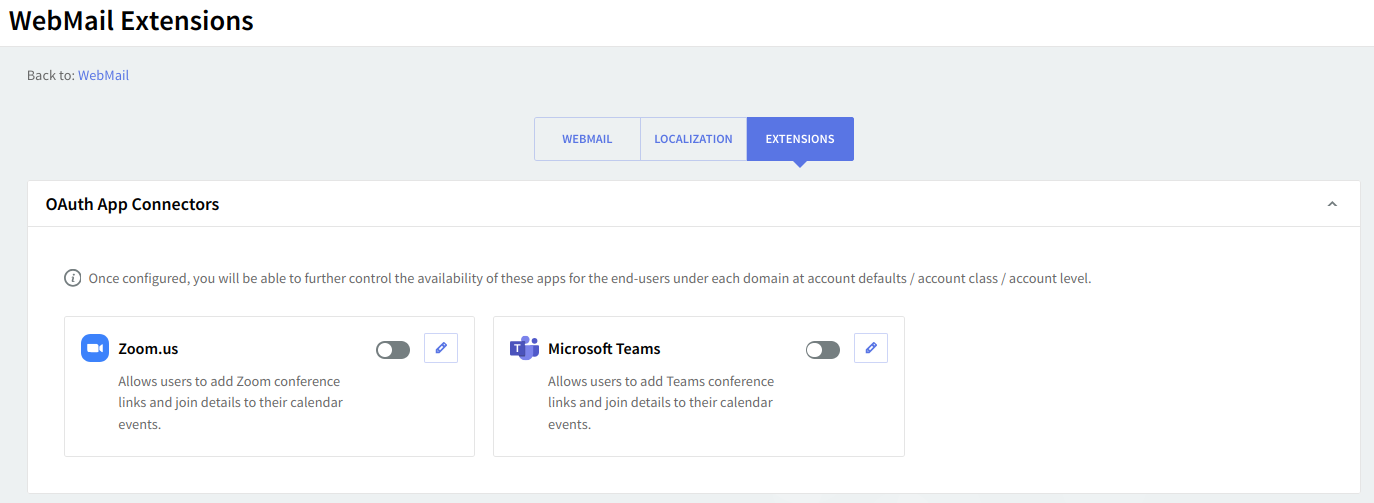Go back via the WebMail link

(103, 75)
